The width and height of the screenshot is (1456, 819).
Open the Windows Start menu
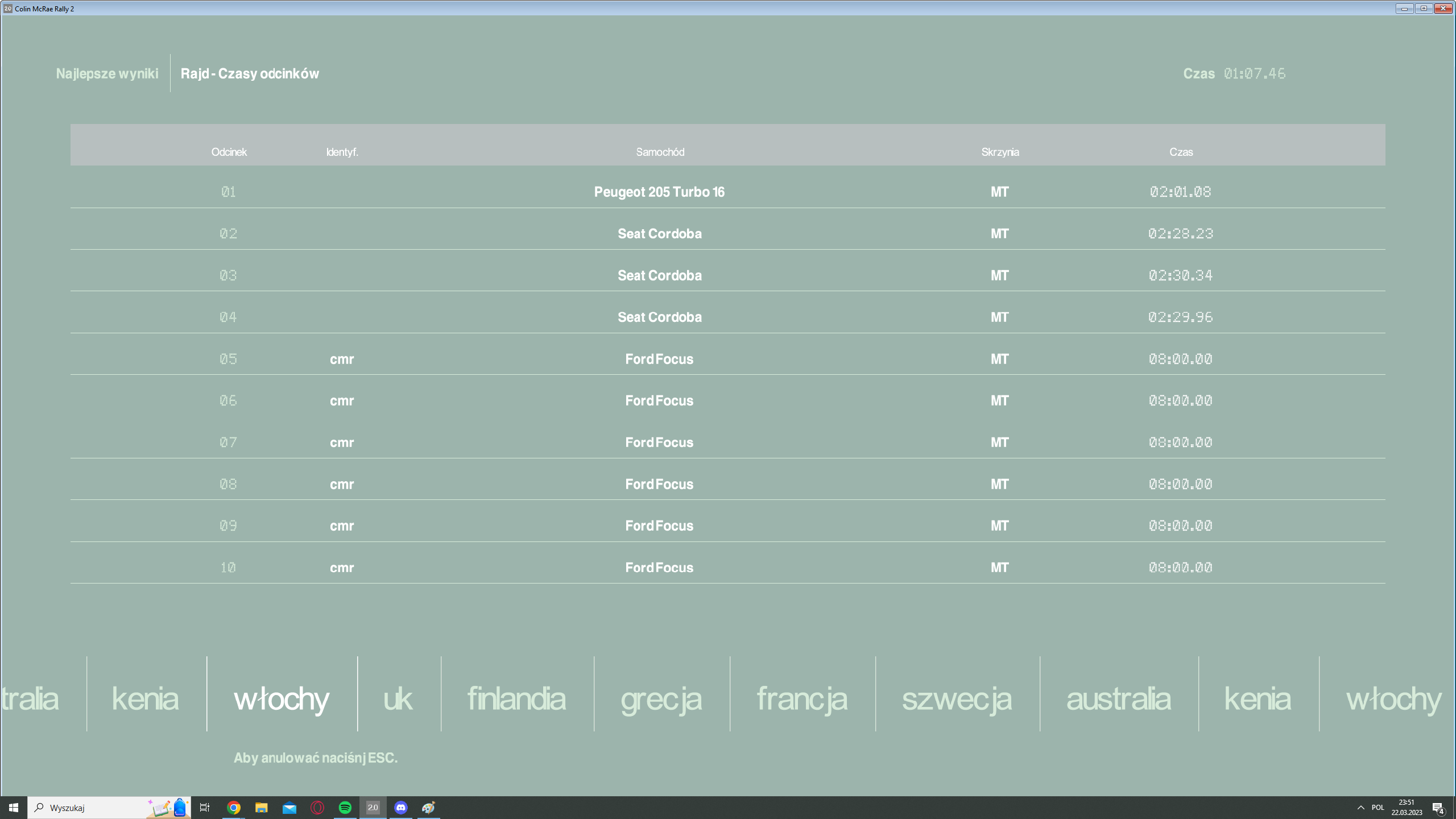(14, 808)
